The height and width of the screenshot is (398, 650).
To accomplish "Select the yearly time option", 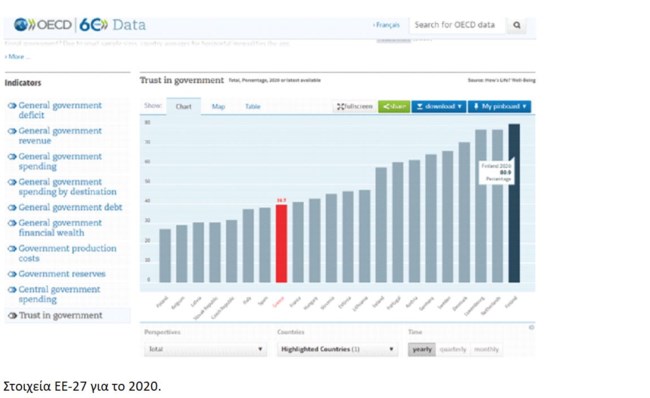I will click(x=422, y=349).
